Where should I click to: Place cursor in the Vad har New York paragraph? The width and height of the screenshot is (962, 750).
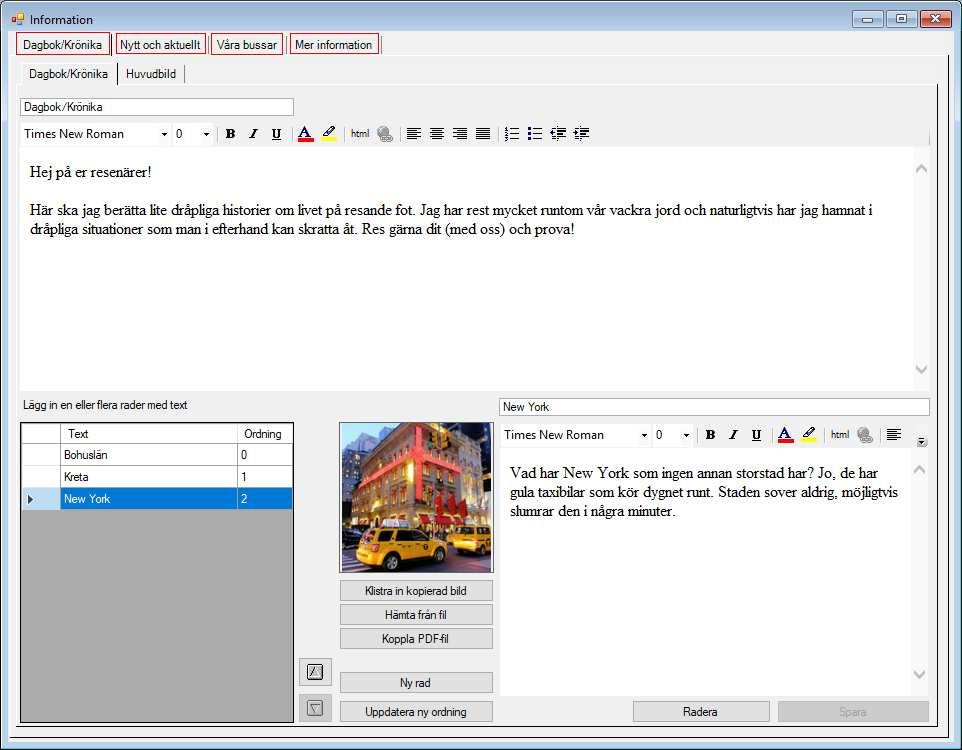[704, 492]
